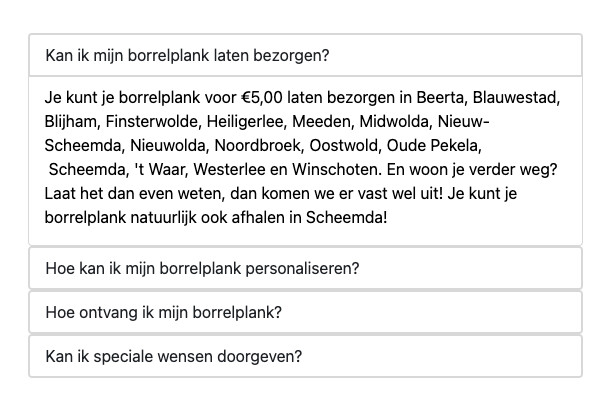This screenshot has height=406, width=614.
Task: Click the place name Oostwold
Action: tap(345, 145)
